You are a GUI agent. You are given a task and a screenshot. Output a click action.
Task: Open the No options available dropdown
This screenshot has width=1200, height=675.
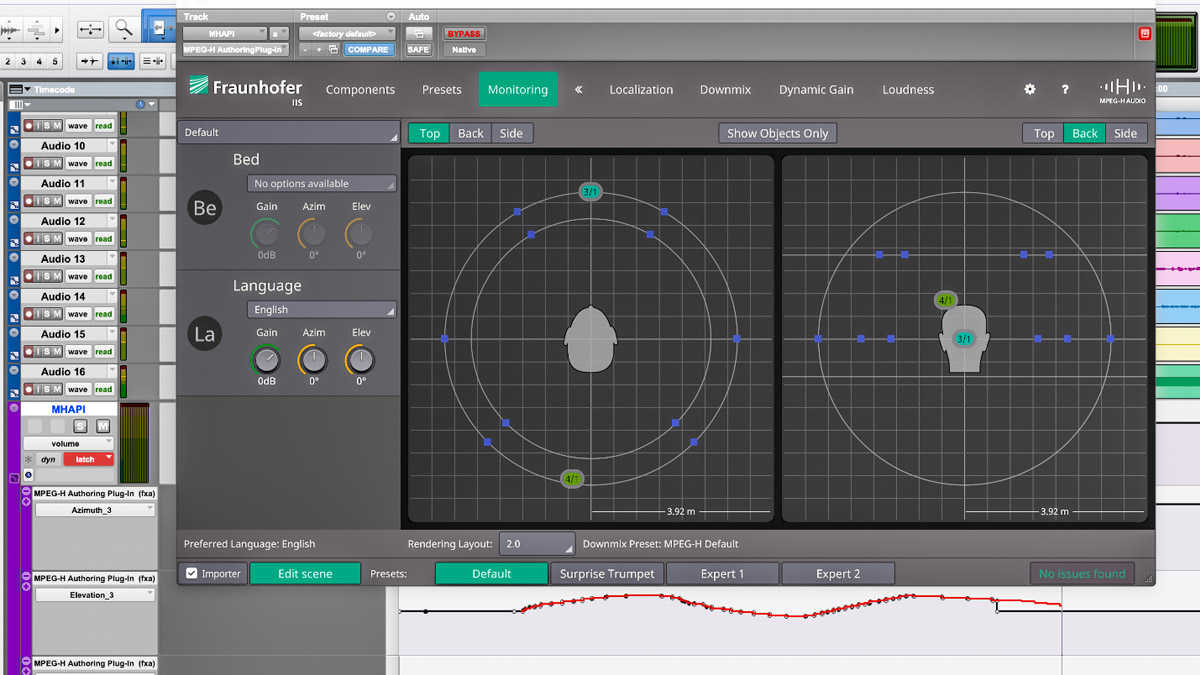pyautogui.click(x=322, y=183)
